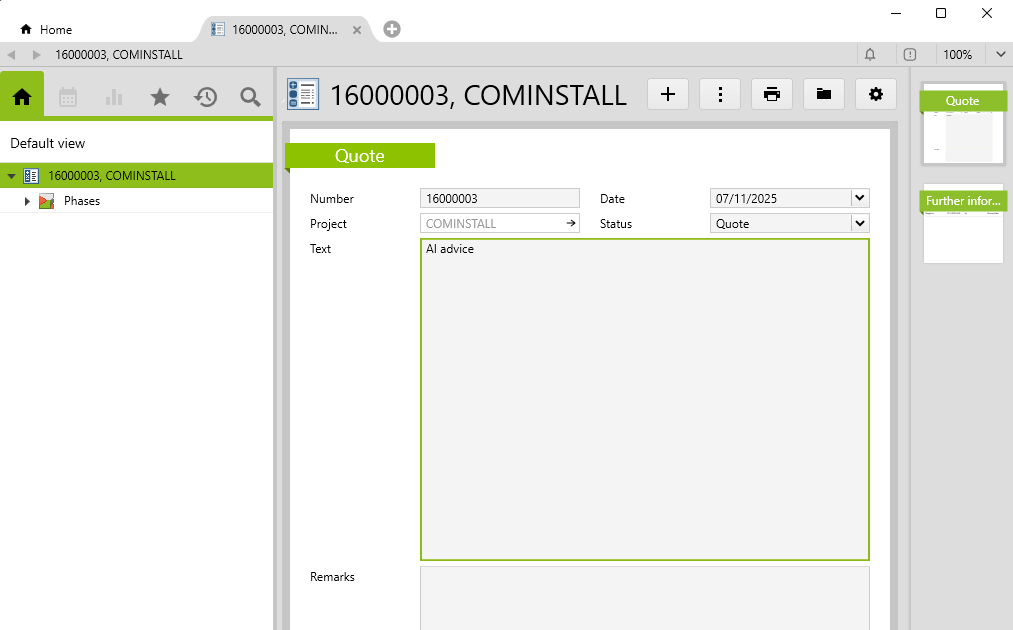Screen dimensions: 1013x630
Task: Show favorites with the star icon
Action: pyautogui.click(x=159, y=97)
